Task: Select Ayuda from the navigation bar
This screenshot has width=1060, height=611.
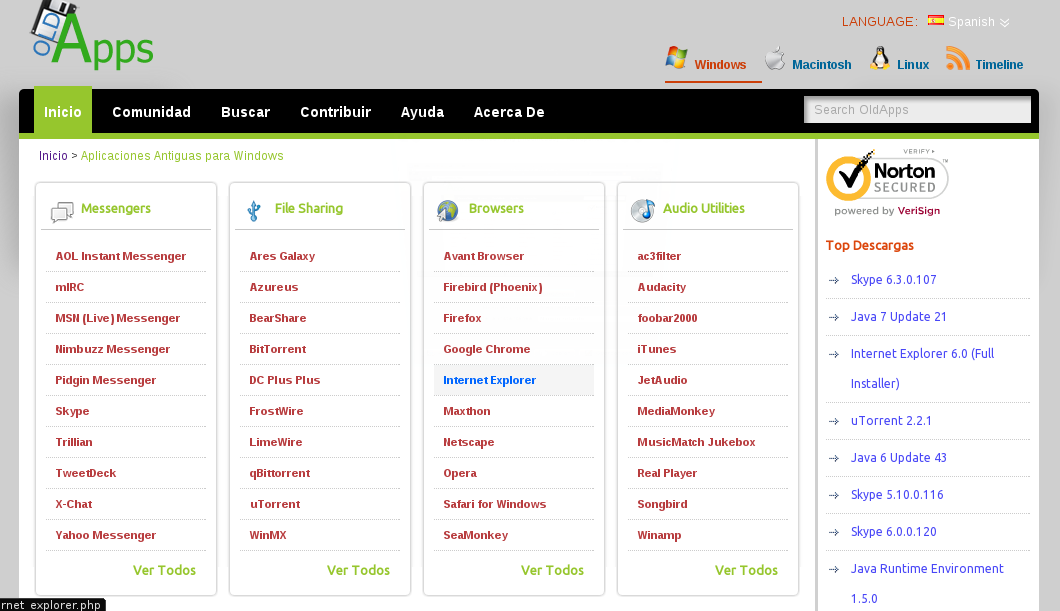Action: click(422, 112)
